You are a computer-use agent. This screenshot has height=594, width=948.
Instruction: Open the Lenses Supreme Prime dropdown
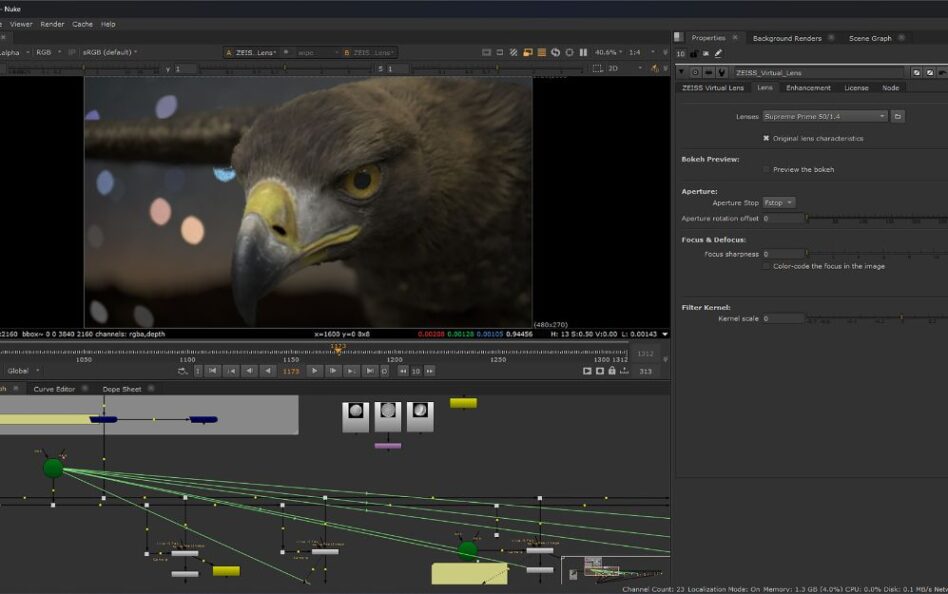[x=825, y=117]
